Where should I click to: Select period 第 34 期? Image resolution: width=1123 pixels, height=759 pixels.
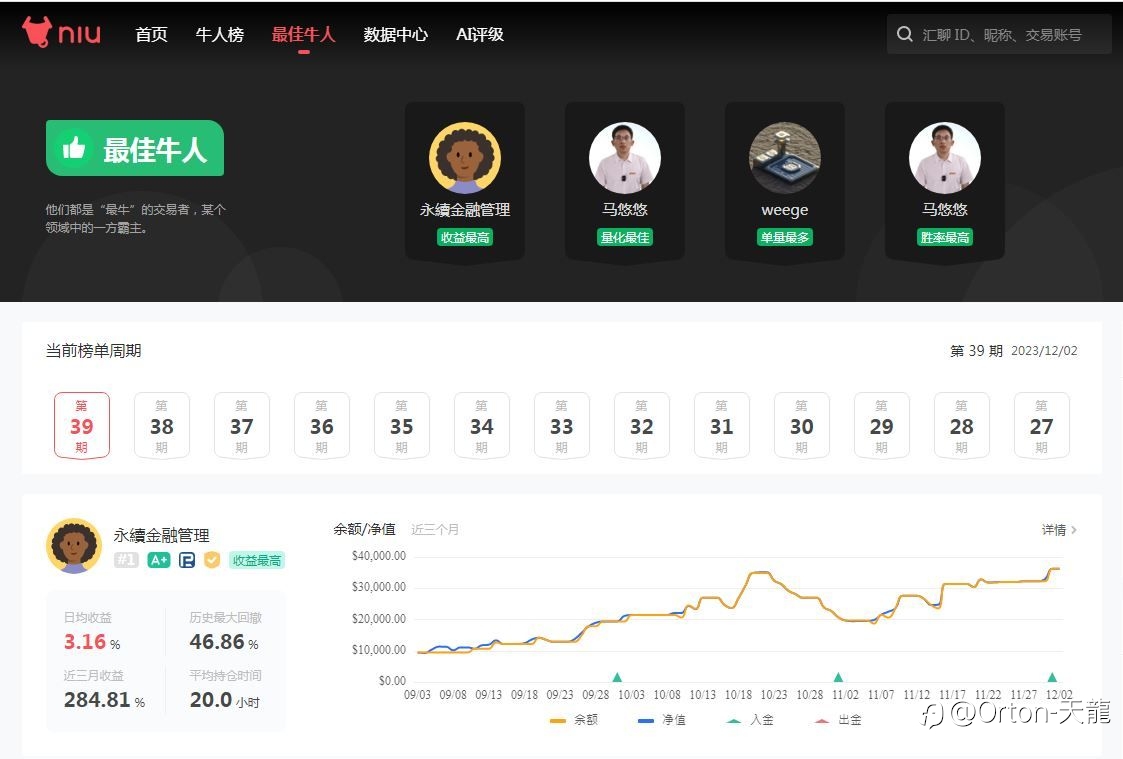[481, 425]
